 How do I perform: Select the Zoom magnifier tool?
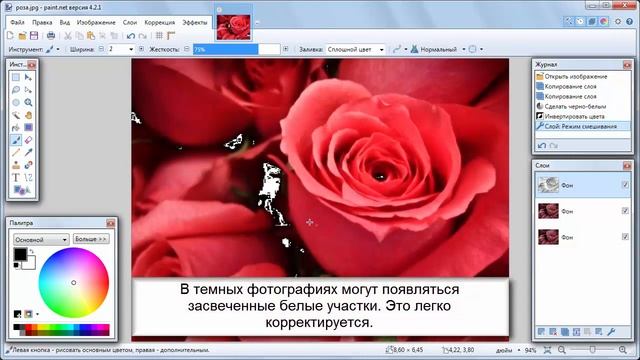[x=28, y=102]
